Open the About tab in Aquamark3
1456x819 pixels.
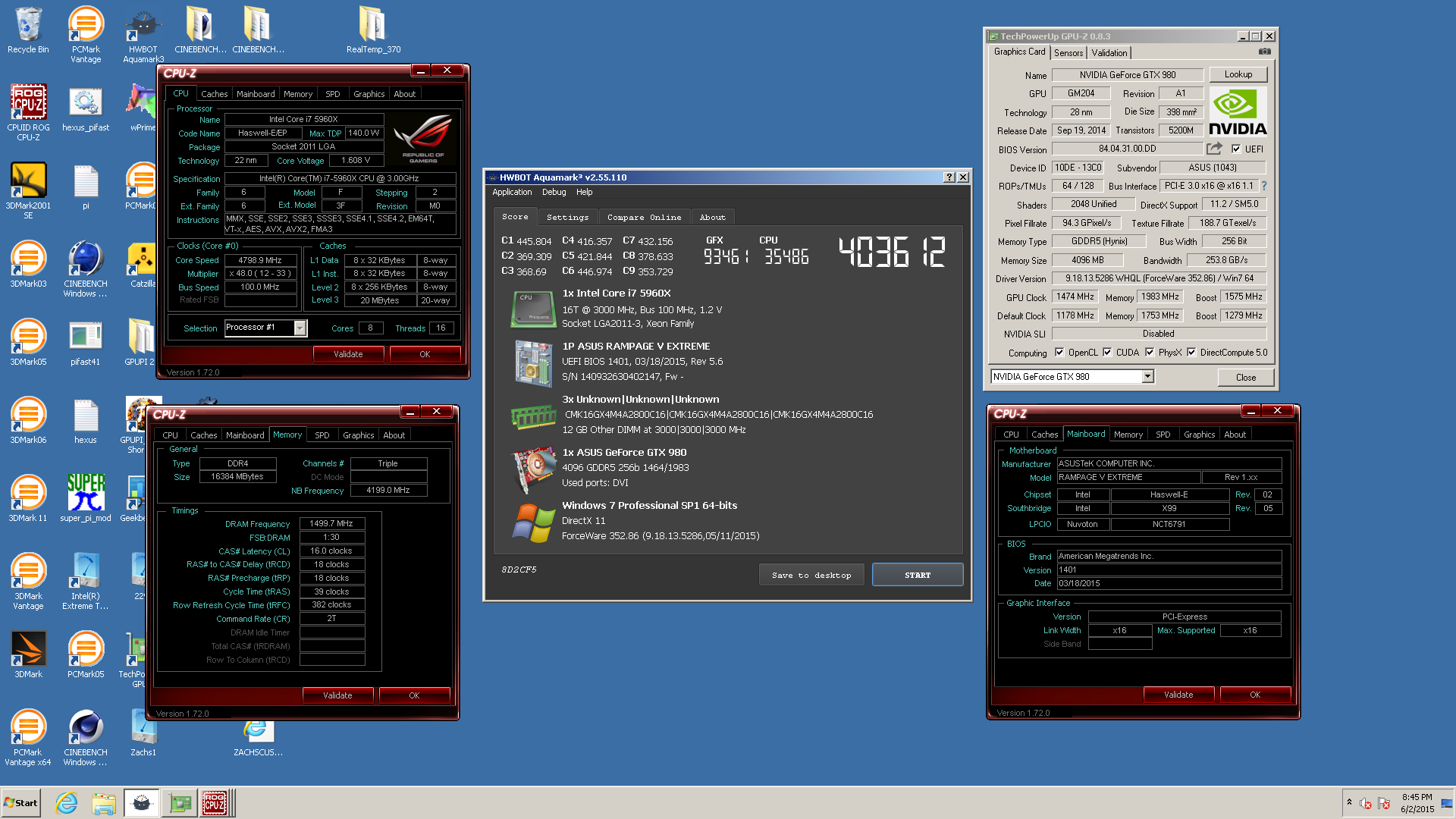click(x=712, y=218)
